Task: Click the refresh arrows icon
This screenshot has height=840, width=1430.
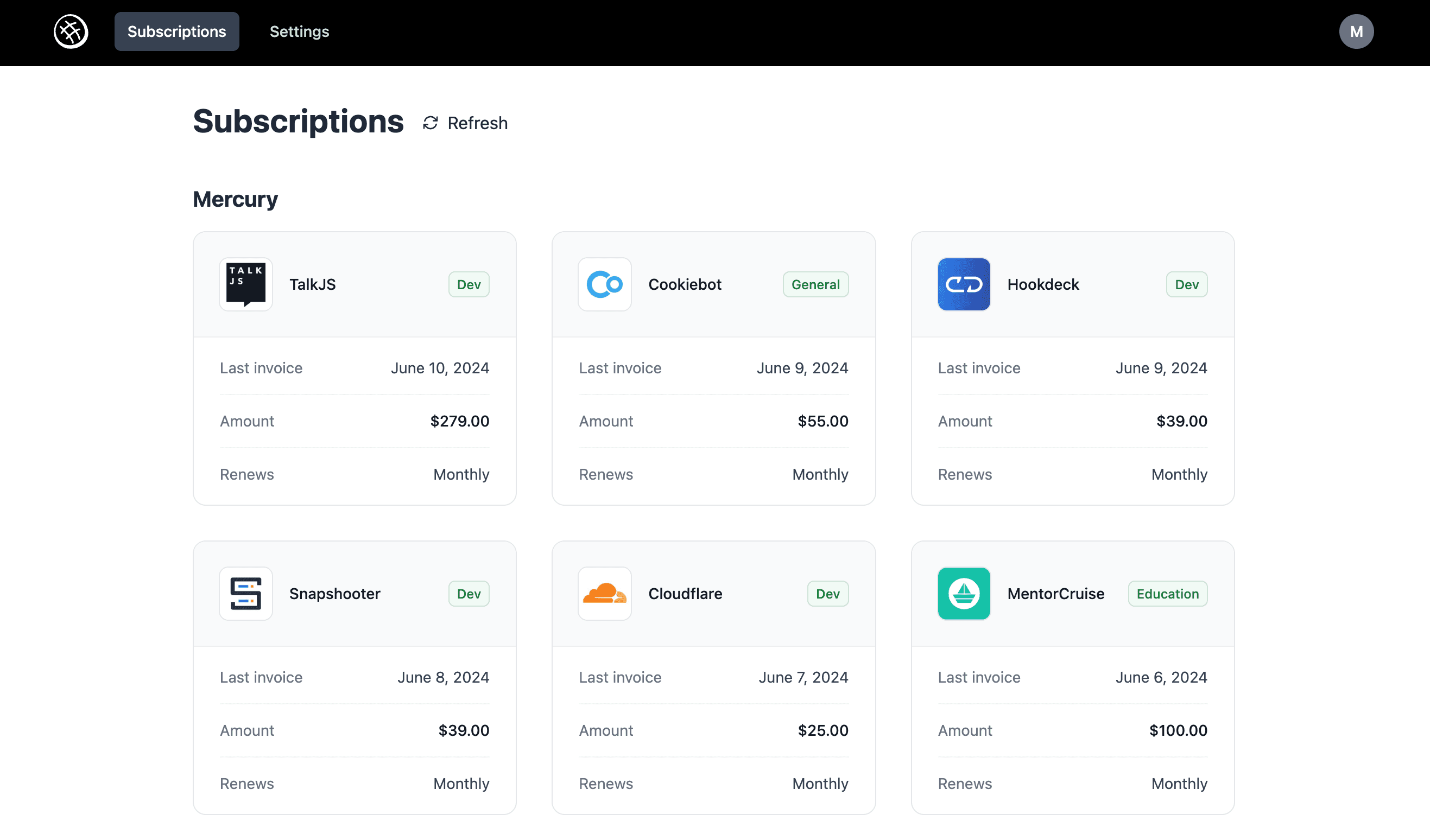Action: (430, 123)
